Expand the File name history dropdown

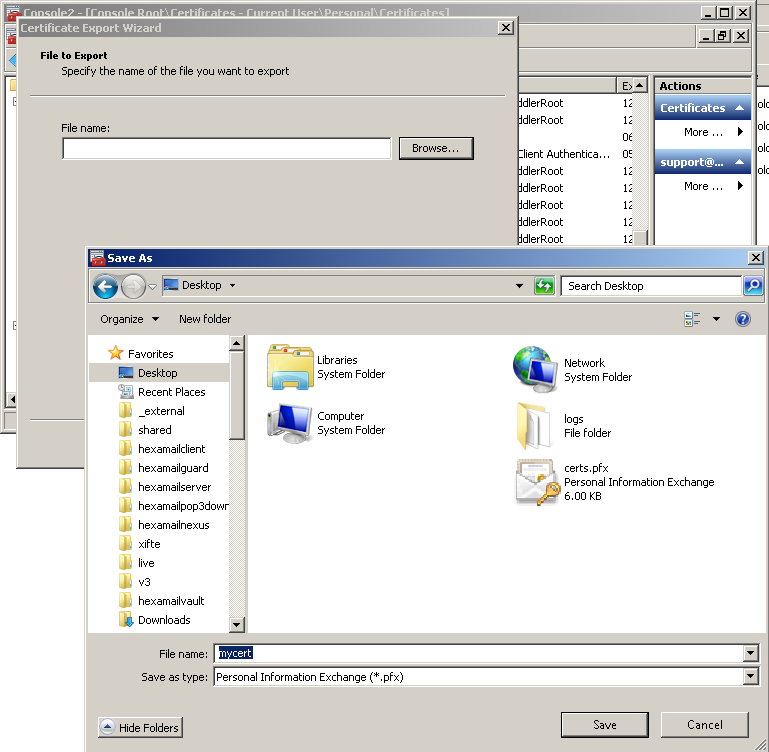pyautogui.click(x=750, y=654)
